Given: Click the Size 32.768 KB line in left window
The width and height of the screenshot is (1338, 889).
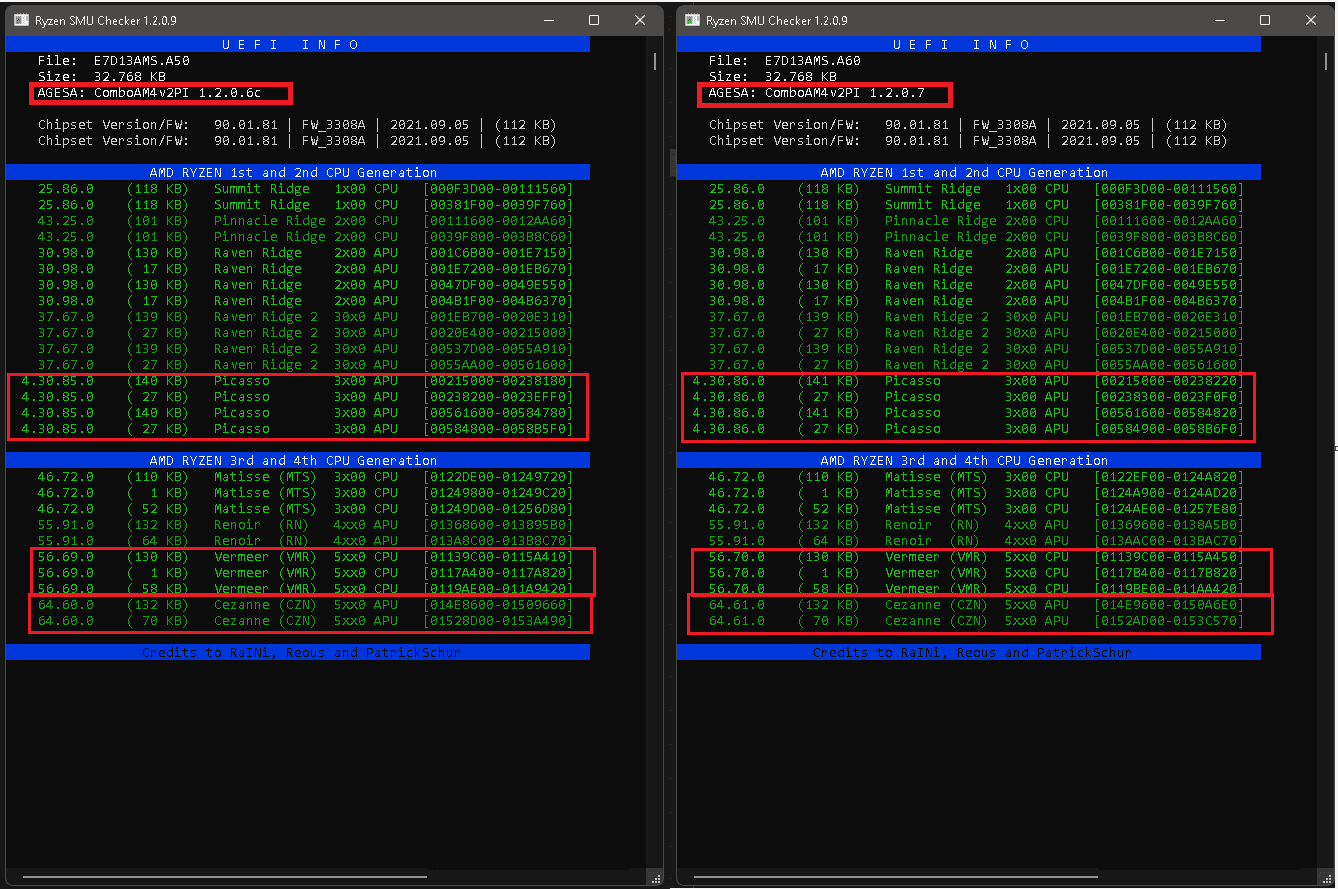Looking at the screenshot, I should [x=103, y=77].
